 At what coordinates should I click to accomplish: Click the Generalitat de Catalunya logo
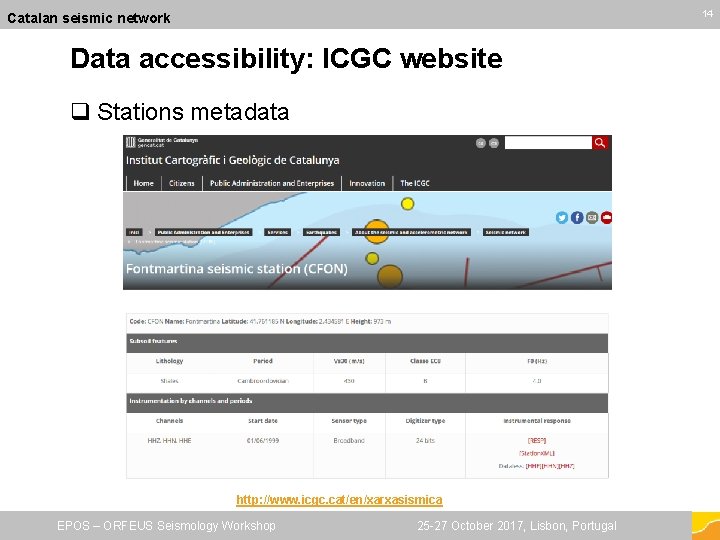tap(162, 142)
